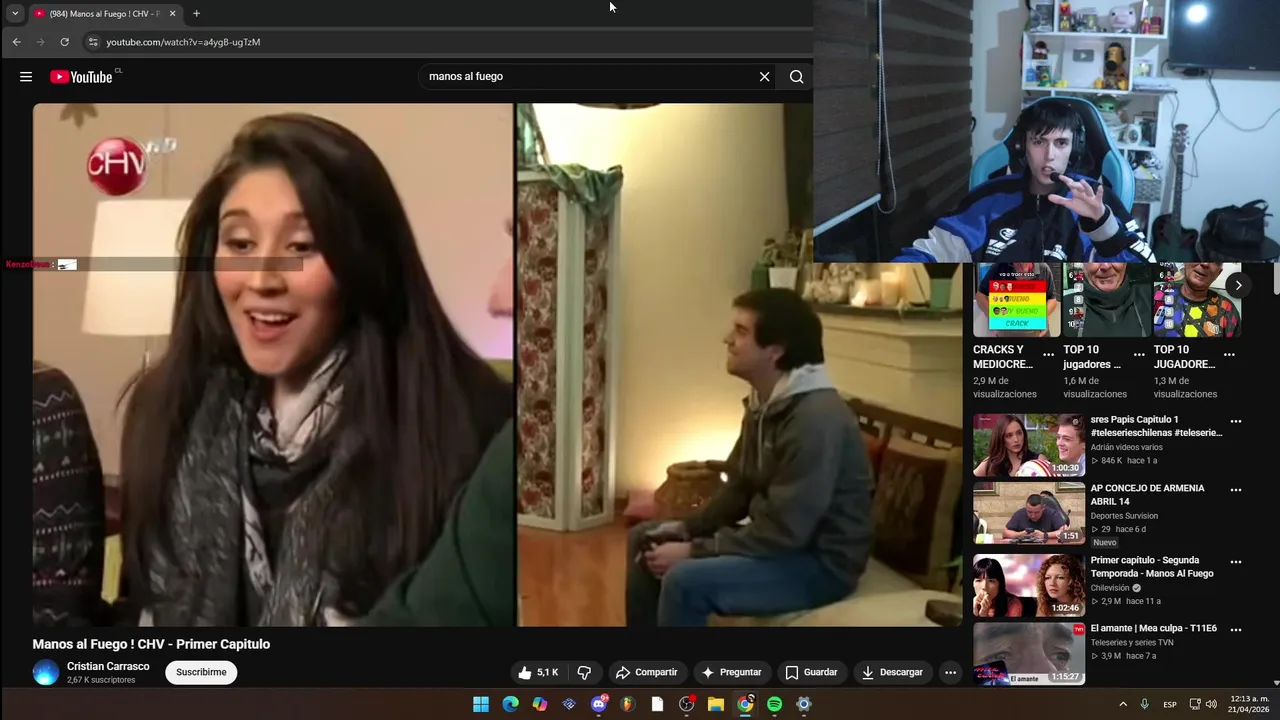This screenshot has width=1280, height=720.
Task: Subscribe to channel with Suscribirme
Action: click(x=201, y=672)
